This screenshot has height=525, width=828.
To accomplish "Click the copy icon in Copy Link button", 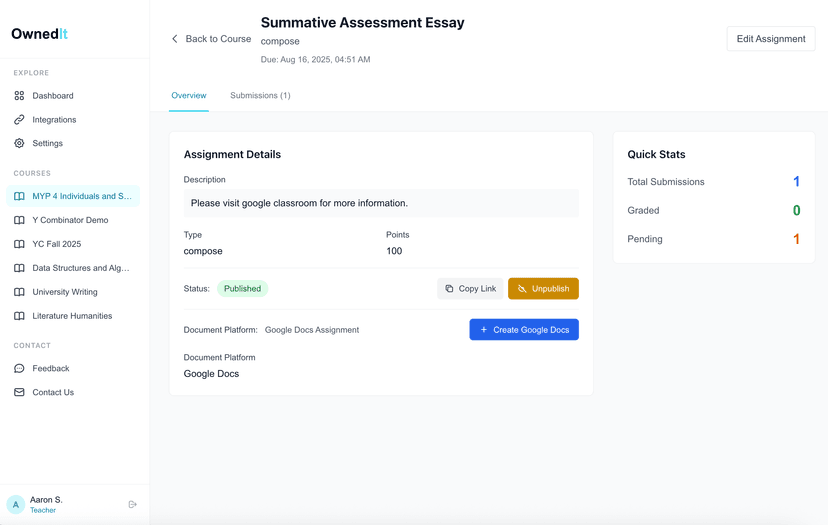I will [449, 288].
